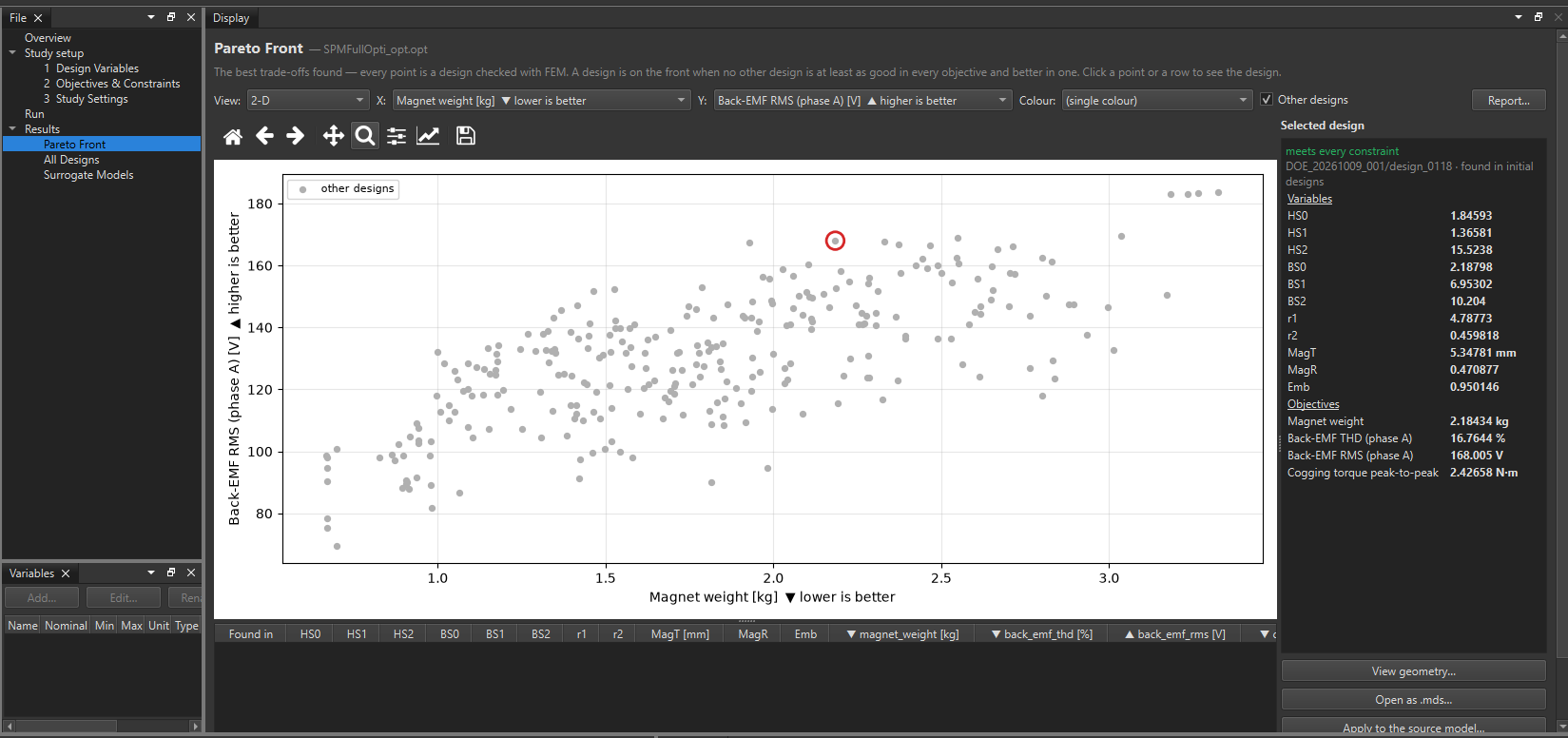Close the Variables tab with its X
This screenshot has height=738, width=1568.
coord(66,573)
